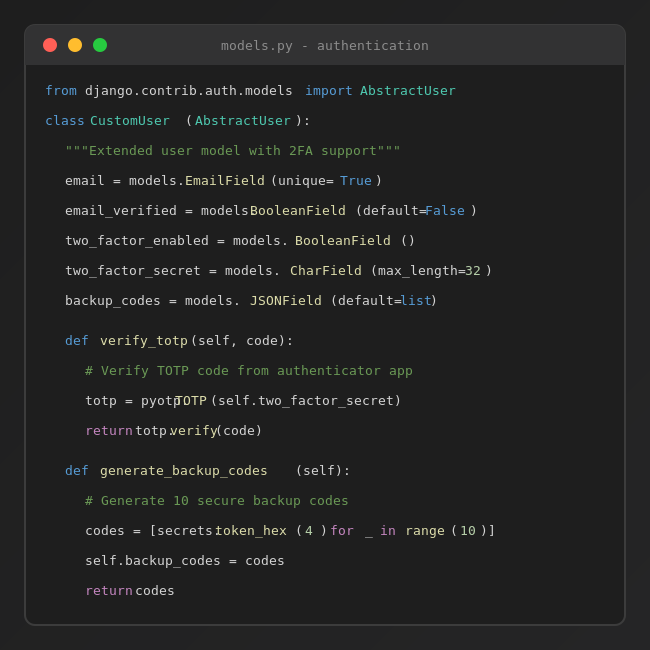
Task: Click the yellow minimize window button
Action: (75, 45)
